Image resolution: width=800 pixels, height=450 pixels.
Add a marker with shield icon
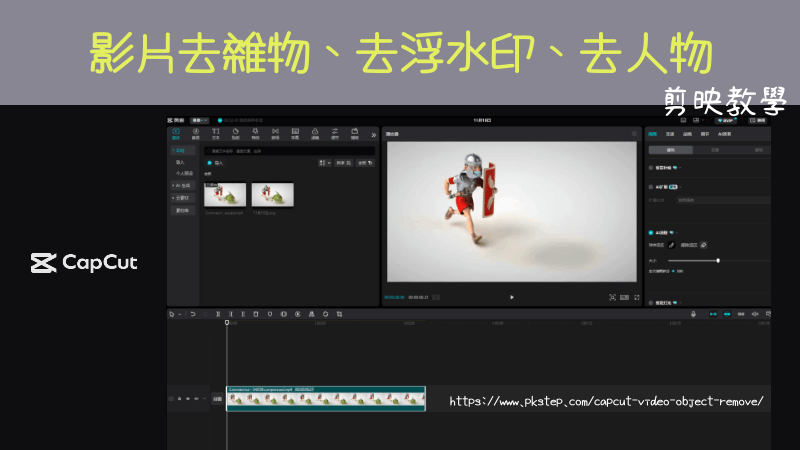point(270,314)
